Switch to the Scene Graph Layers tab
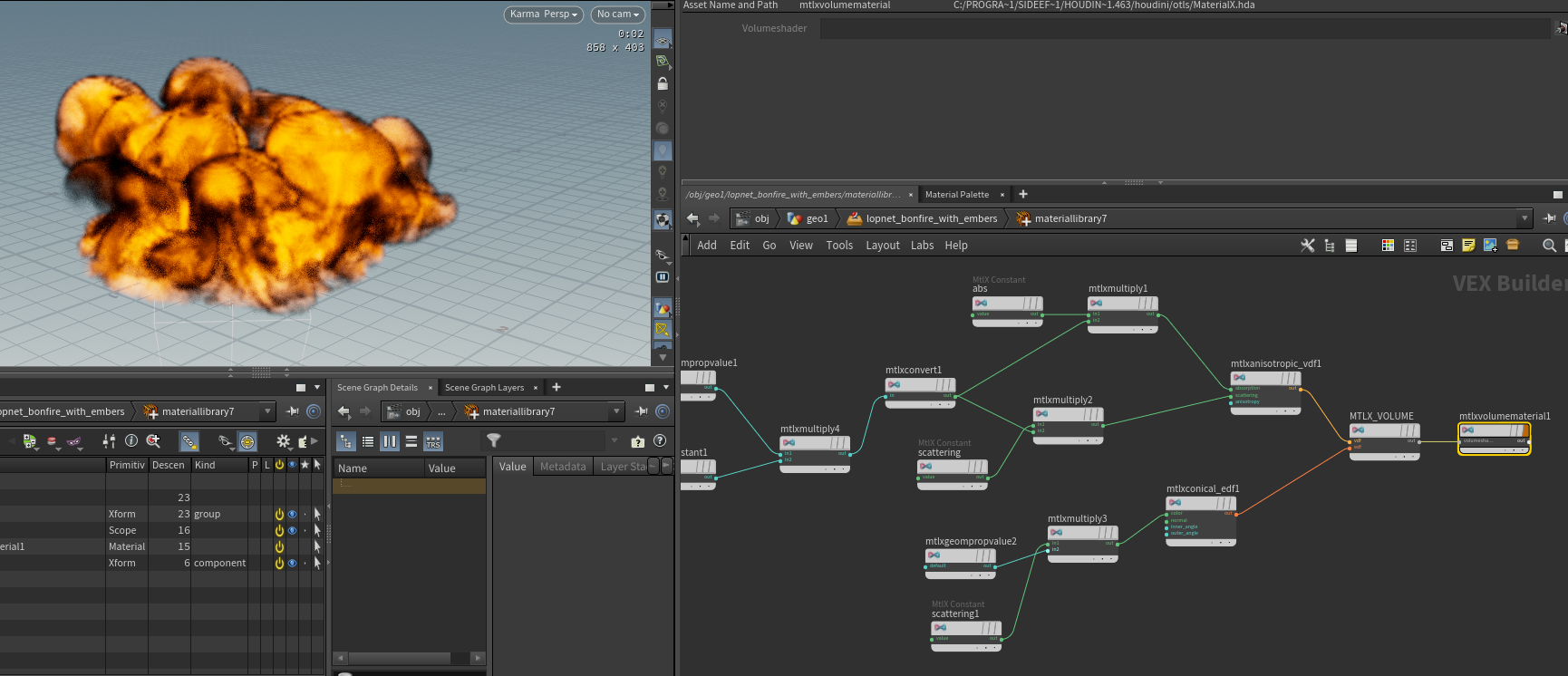The width and height of the screenshot is (1568, 676). [484, 388]
